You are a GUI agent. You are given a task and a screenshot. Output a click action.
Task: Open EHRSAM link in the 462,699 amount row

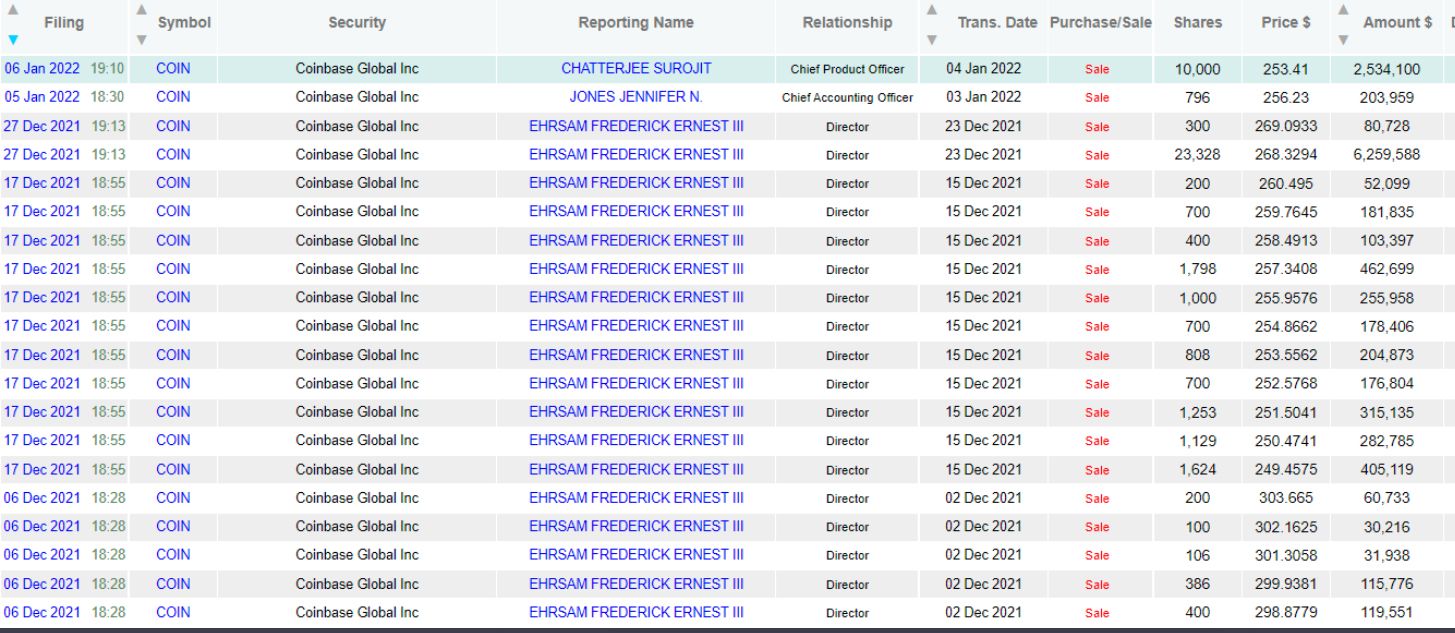636,269
